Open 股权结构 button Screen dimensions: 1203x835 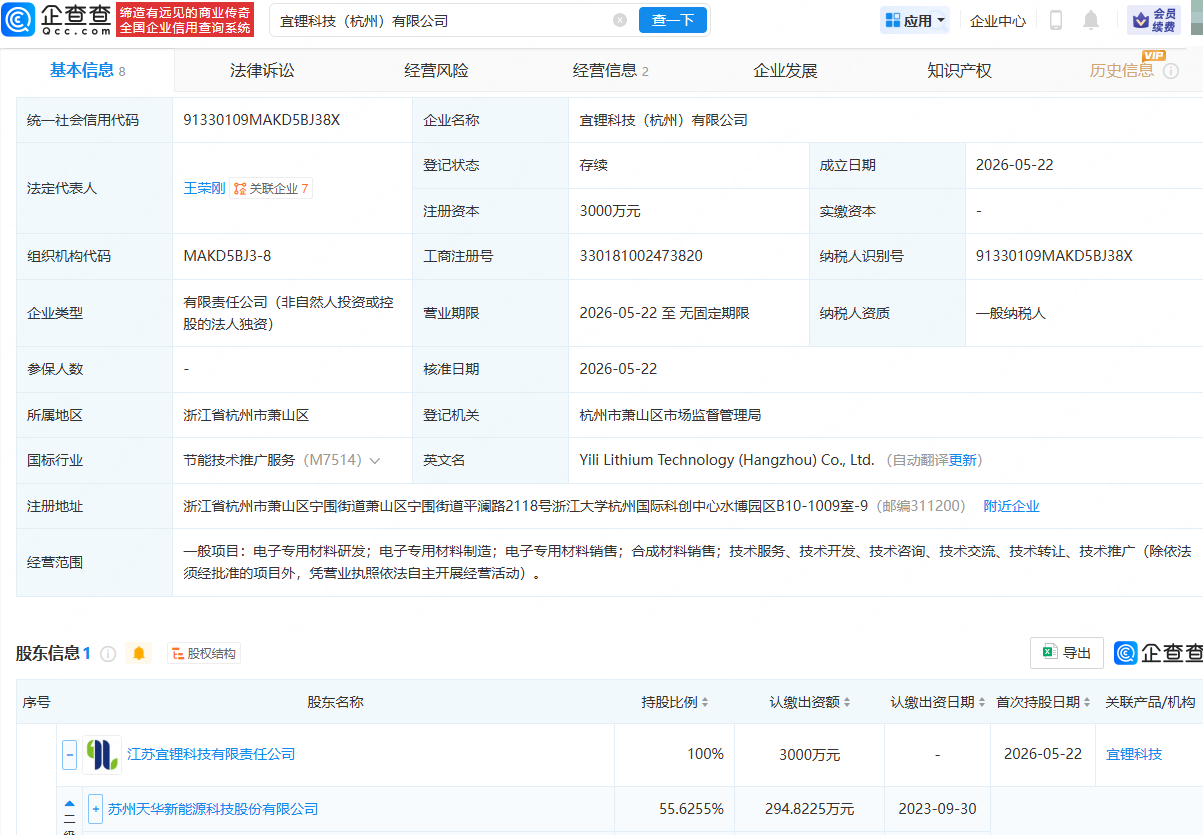204,654
